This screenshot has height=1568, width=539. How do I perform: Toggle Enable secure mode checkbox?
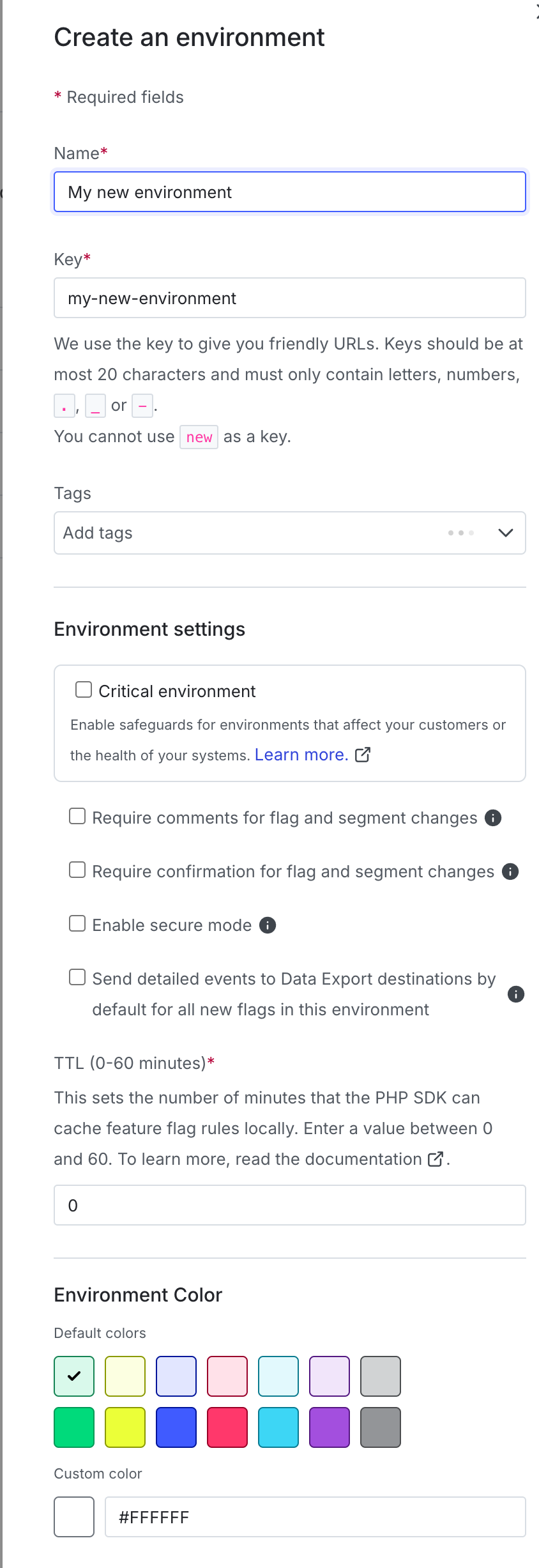tap(77, 924)
